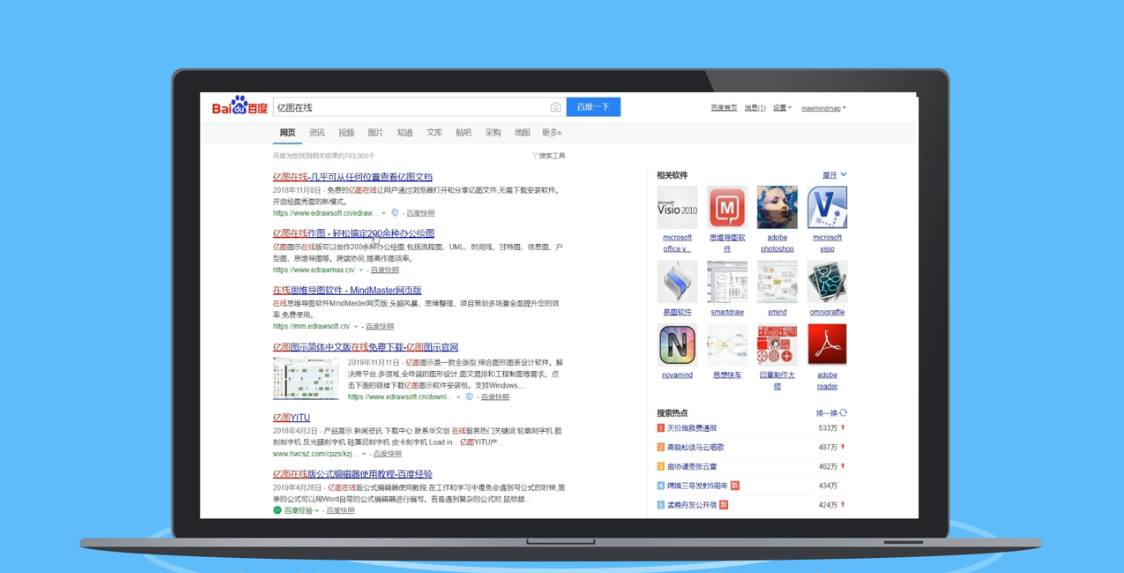
Task: Open the 思想快车 software icon
Action: click(728, 345)
